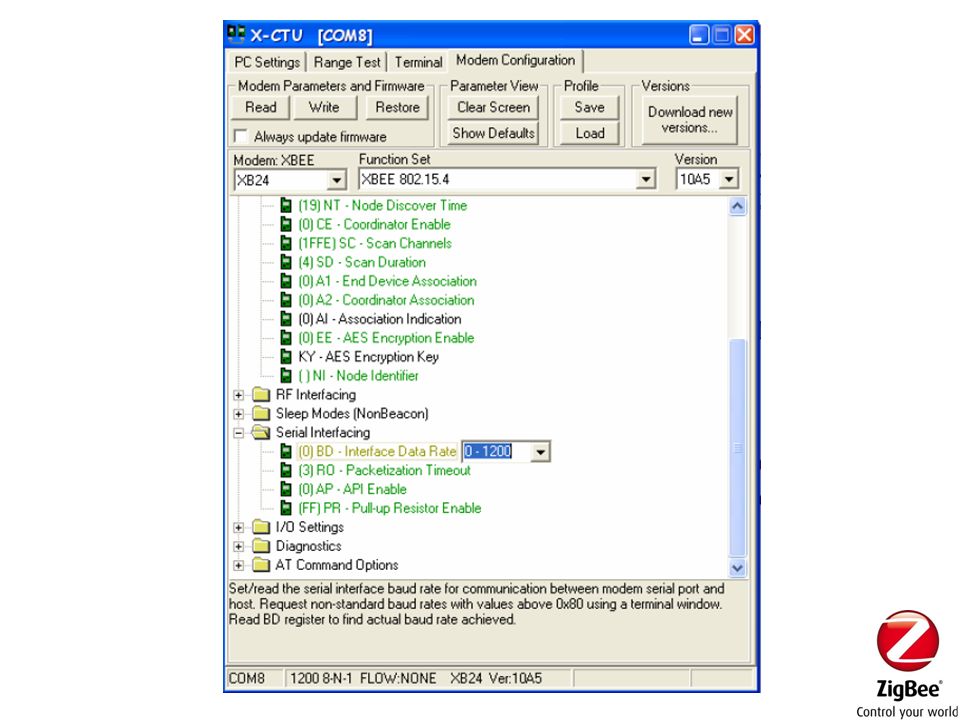This screenshot has width=960, height=720.
Task: Select (4) SD - Scan Duration row
Action: click(362, 263)
